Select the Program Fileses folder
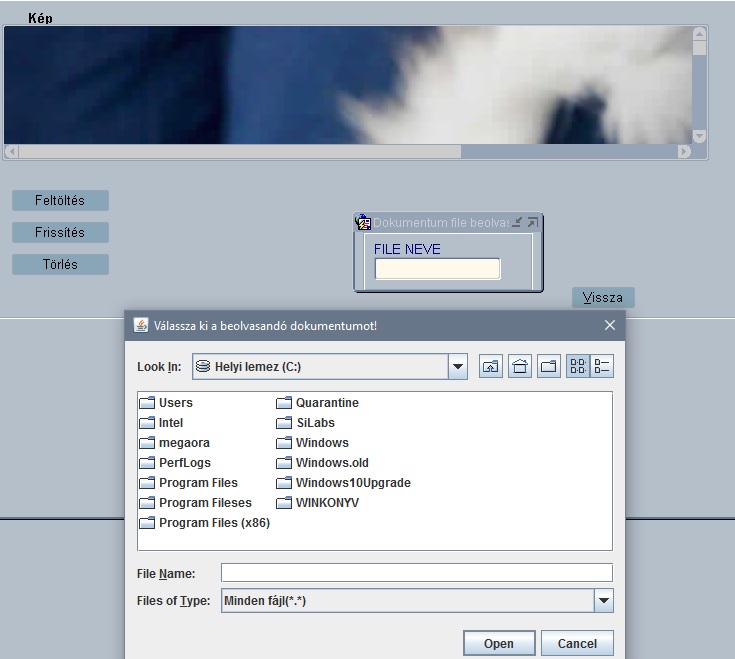Image resolution: width=735 pixels, height=659 pixels. pos(195,503)
